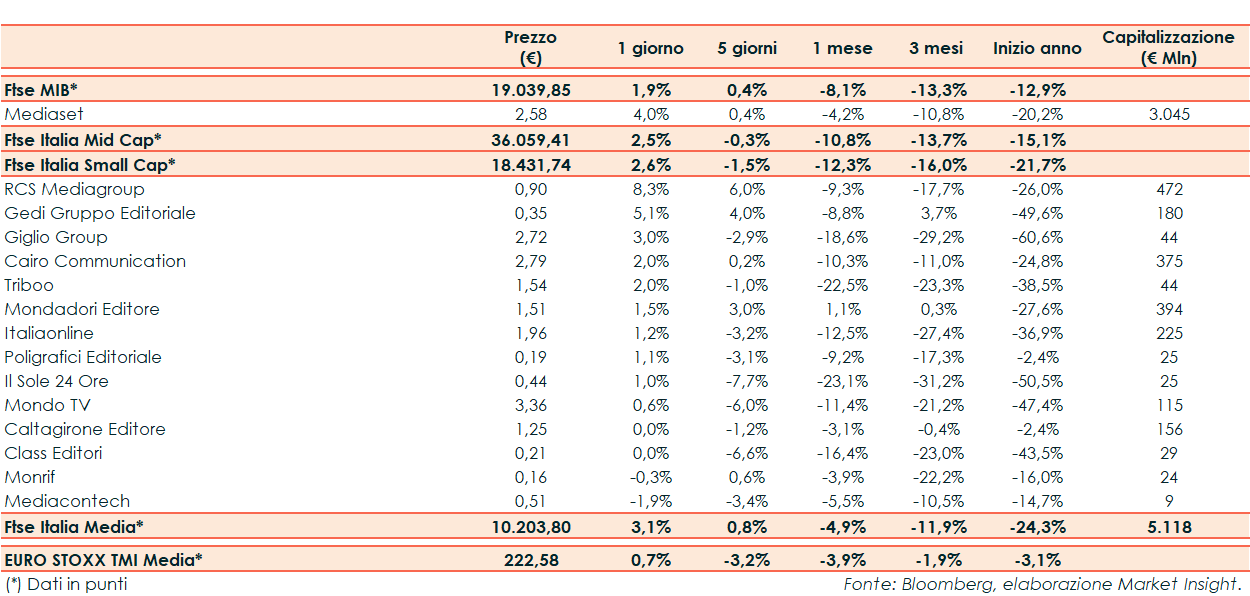Select the 3 mesi column header
The width and height of the screenshot is (1250, 596).
coord(936,48)
